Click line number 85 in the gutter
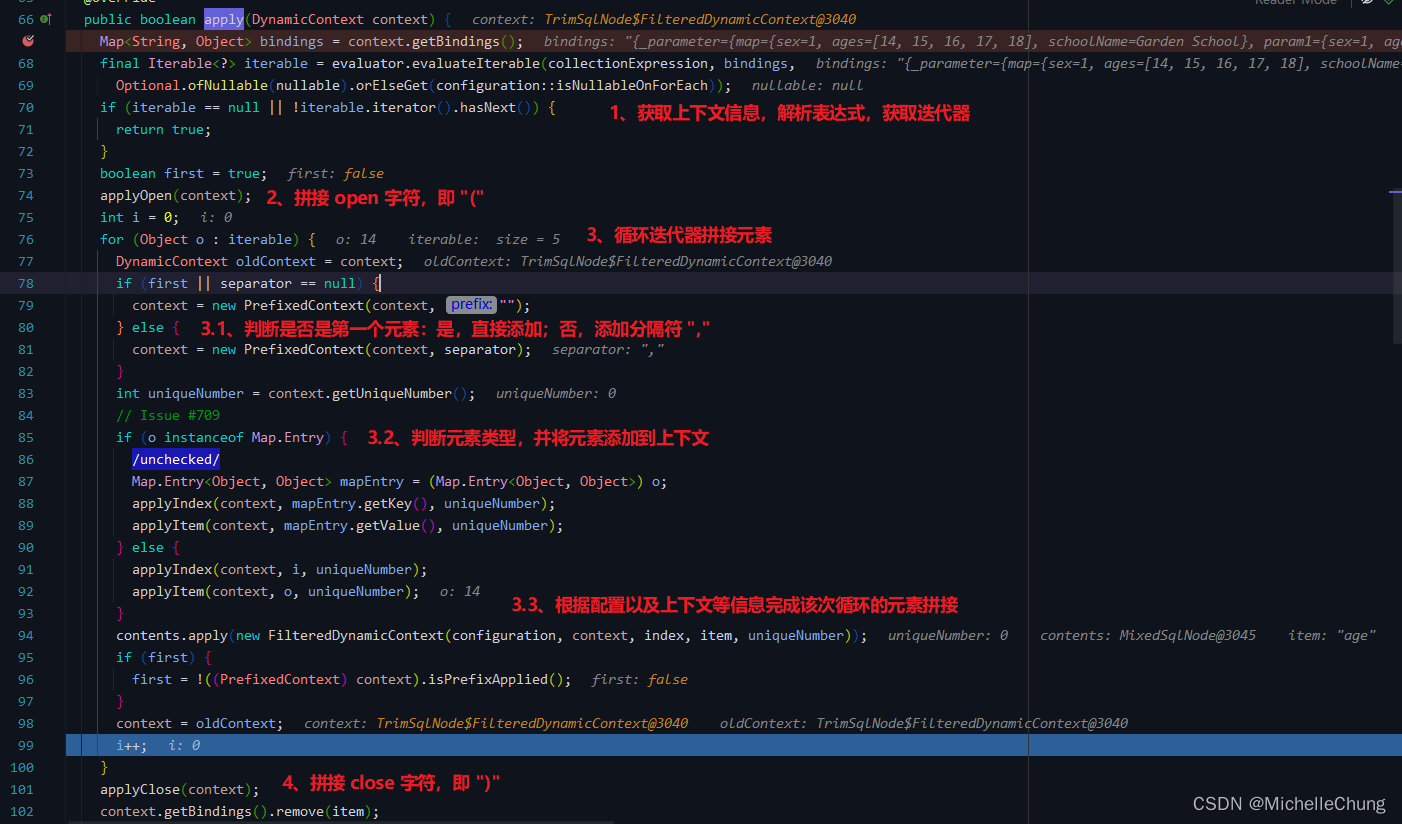Screen dimensions: 1402x824 coord(25,437)
